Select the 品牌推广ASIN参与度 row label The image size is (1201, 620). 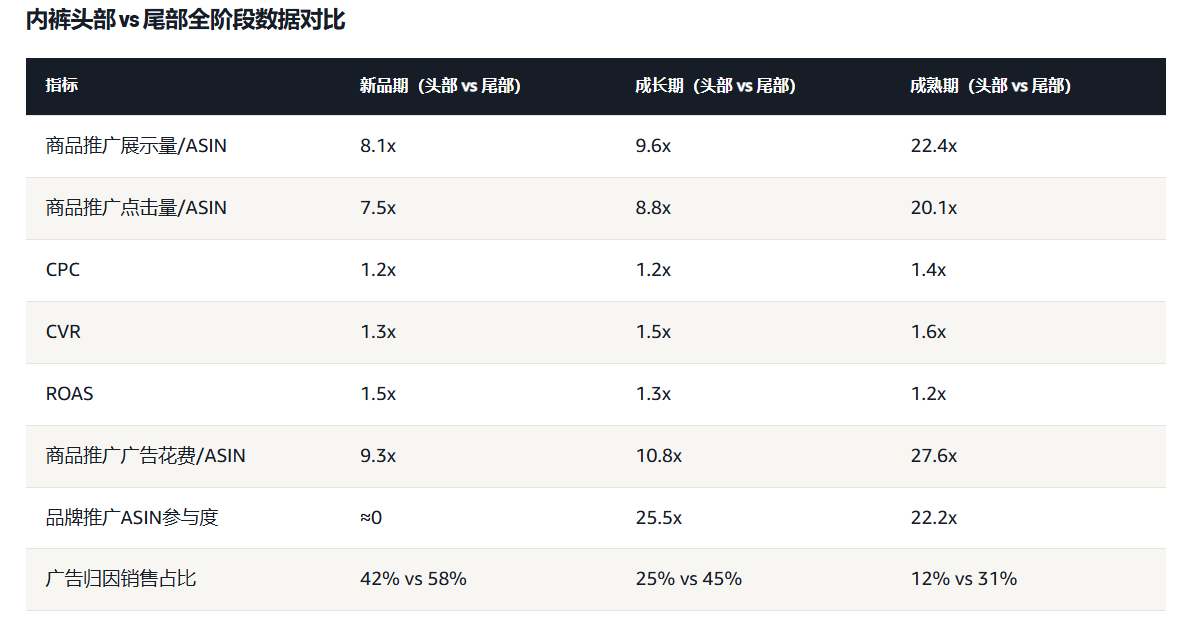click(x=132, y=517)
